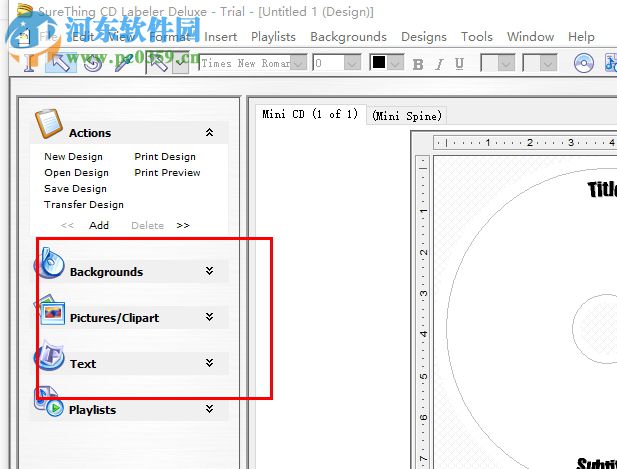Click the Text panel T icon
617x469 pixels.
click(x=50, y=355)
